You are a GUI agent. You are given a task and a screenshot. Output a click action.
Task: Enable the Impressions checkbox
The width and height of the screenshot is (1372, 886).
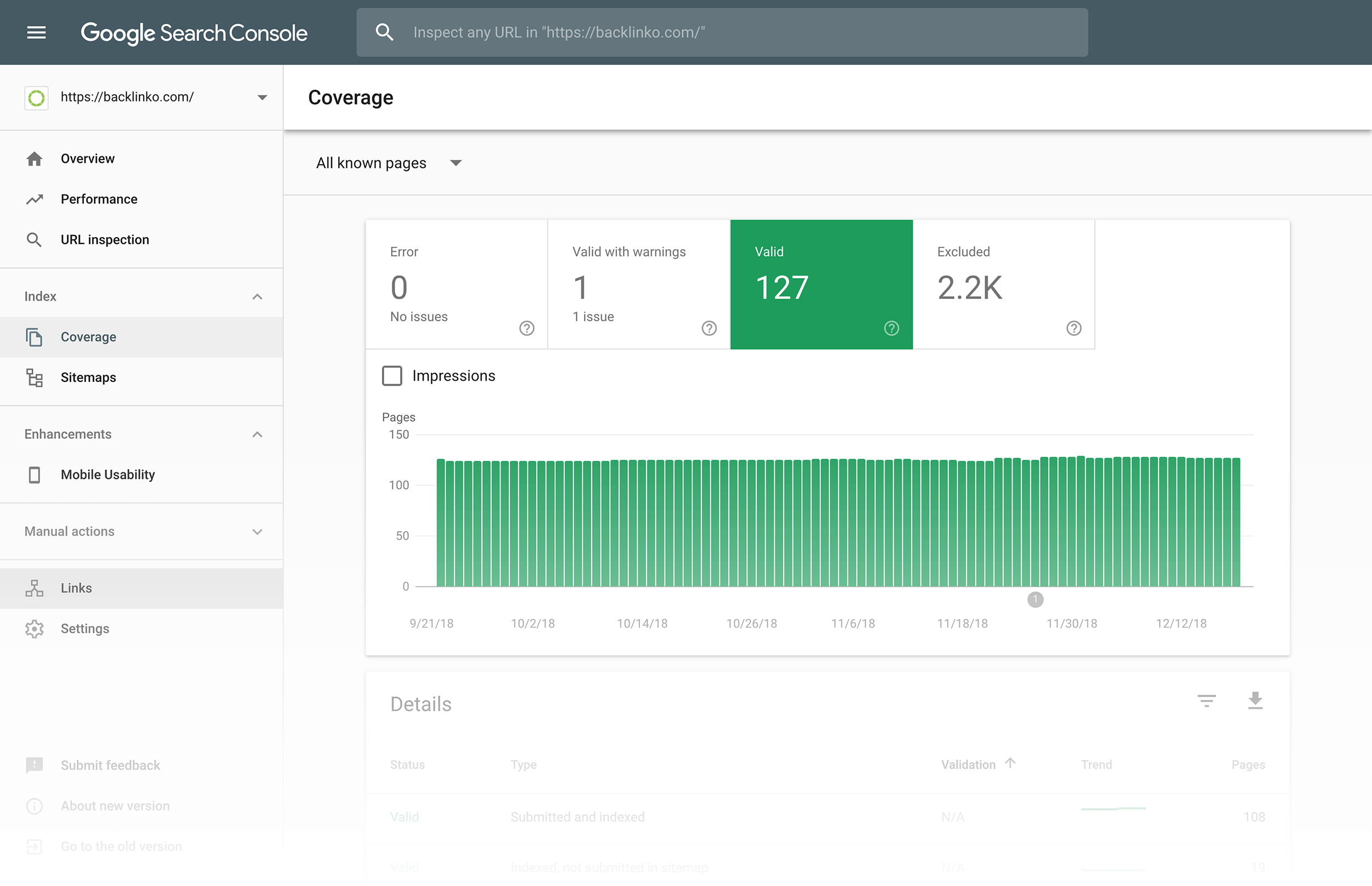392,376
